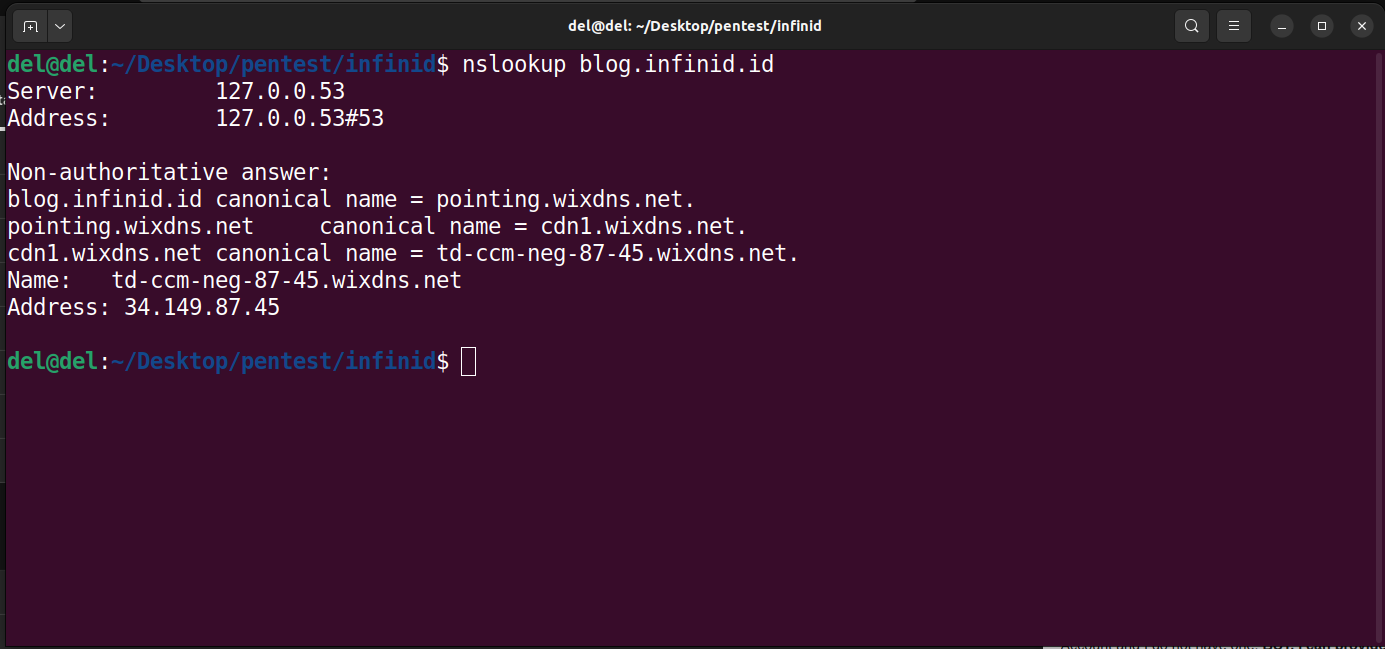Close the terminal window
This screenshot has width=1385, height=649.
1361,26
